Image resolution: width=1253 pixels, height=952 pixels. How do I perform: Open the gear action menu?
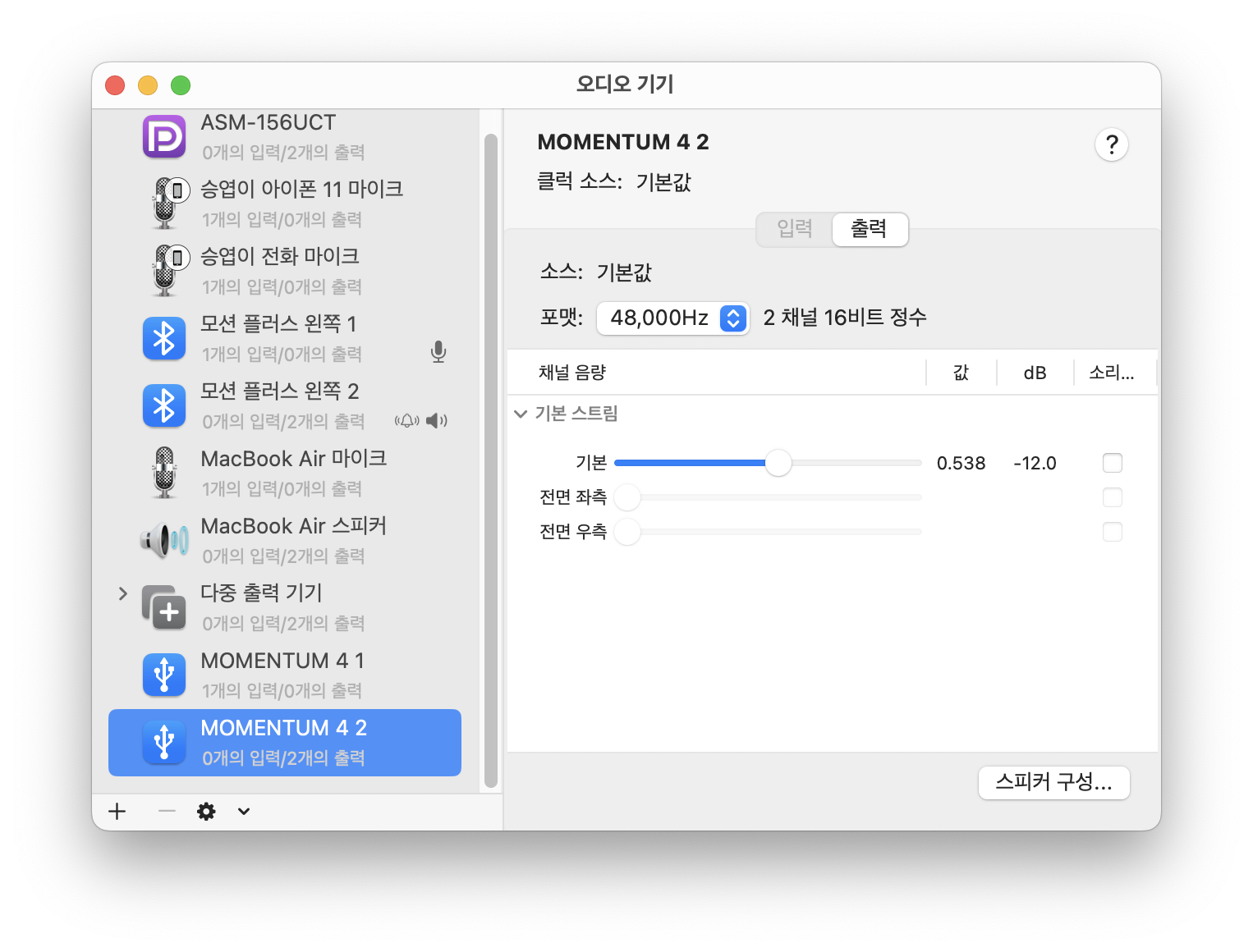coord(206,812)
